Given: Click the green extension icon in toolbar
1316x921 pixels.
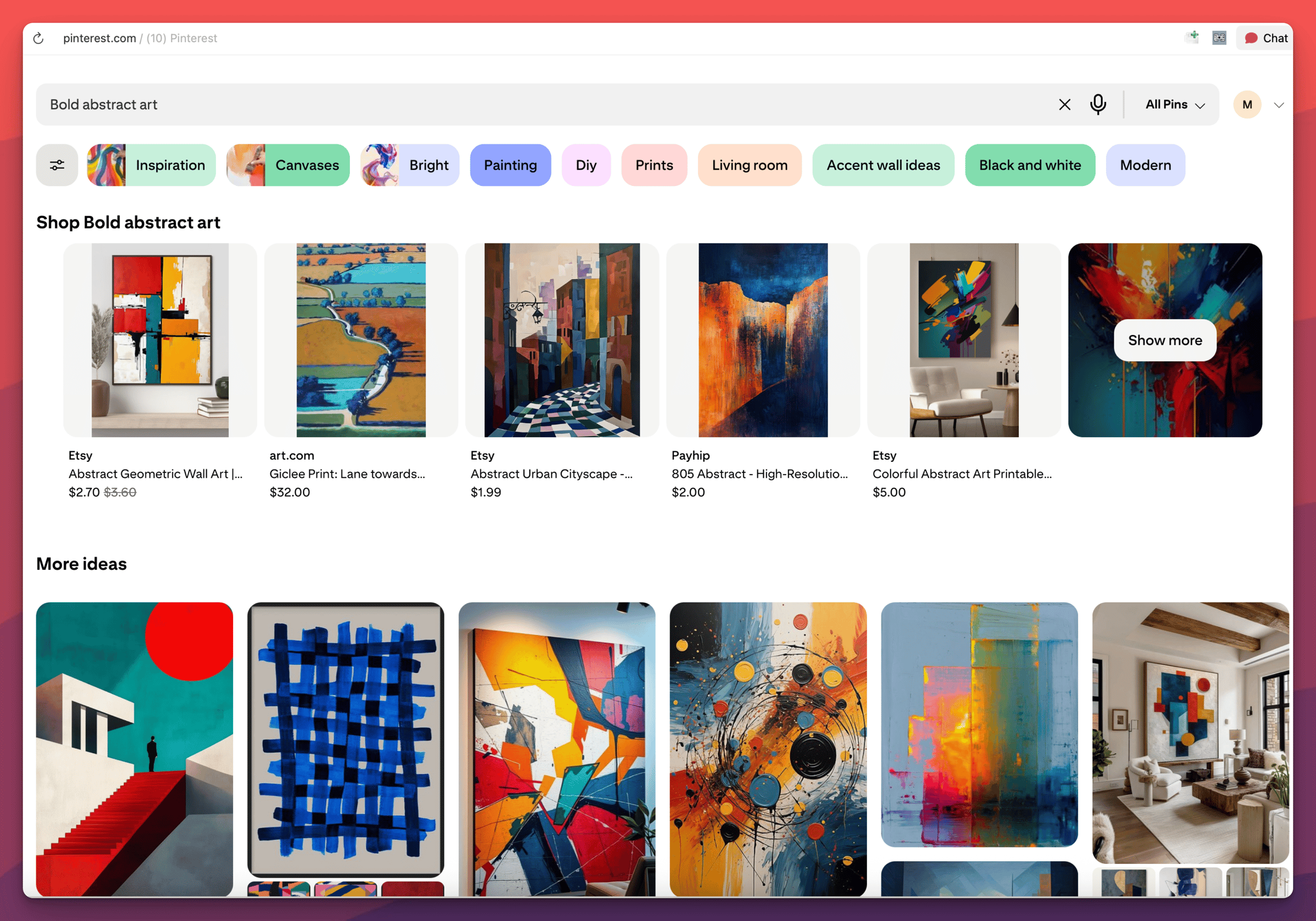Looking at the screenshot, I should click(x=1192, y=38).
